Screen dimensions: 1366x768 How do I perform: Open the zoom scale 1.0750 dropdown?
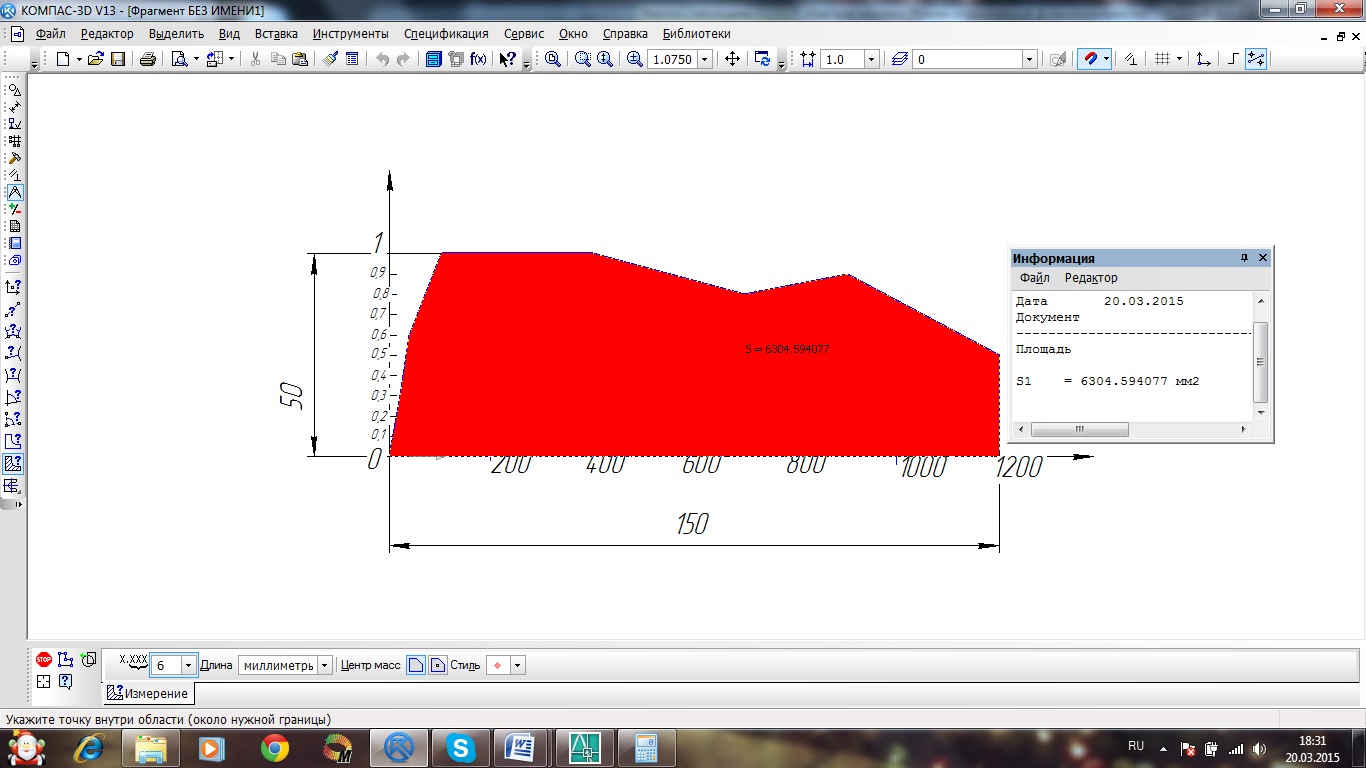[705, 59]
